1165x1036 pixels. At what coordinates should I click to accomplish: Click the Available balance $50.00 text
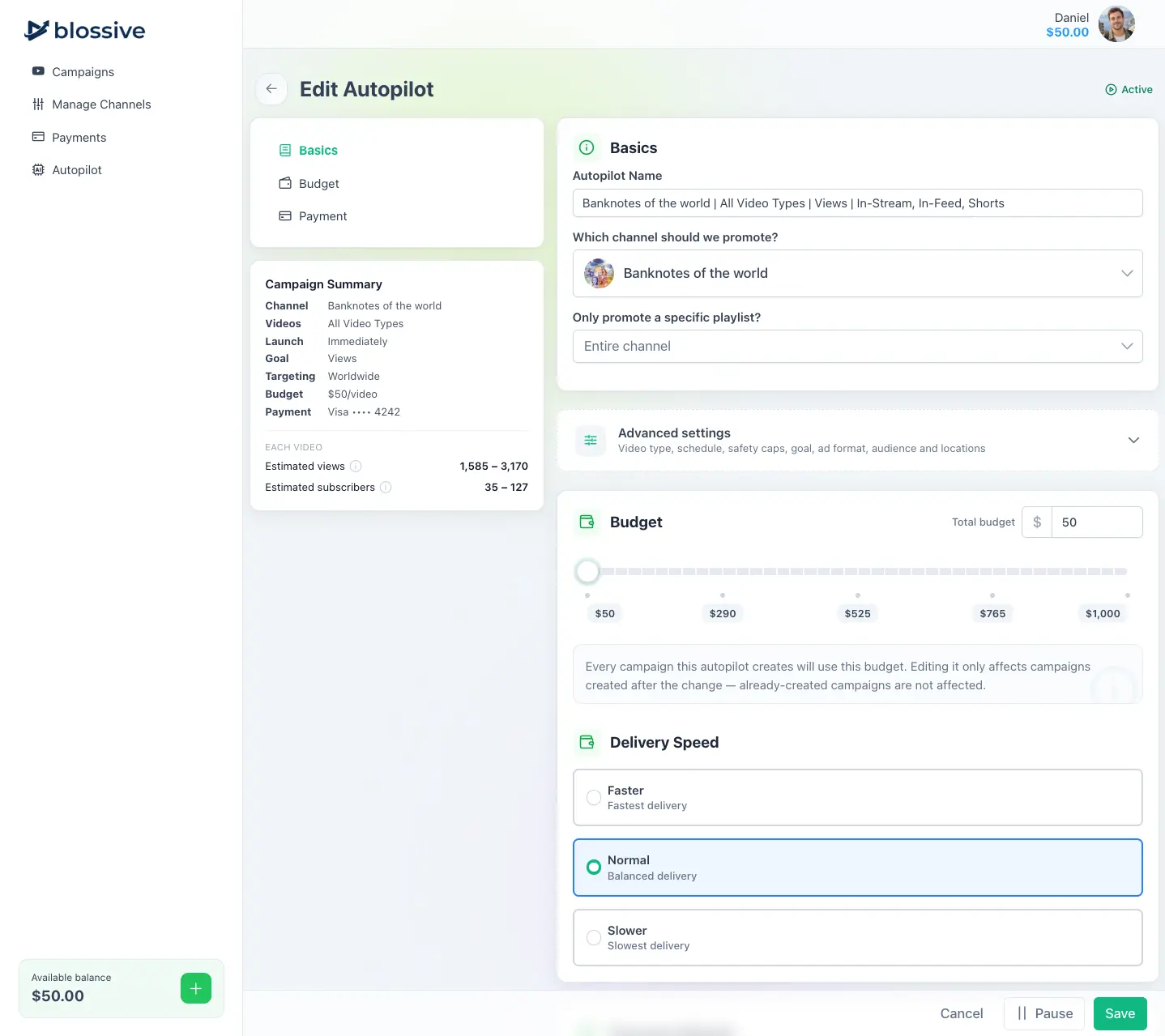[x=58, y=996]
